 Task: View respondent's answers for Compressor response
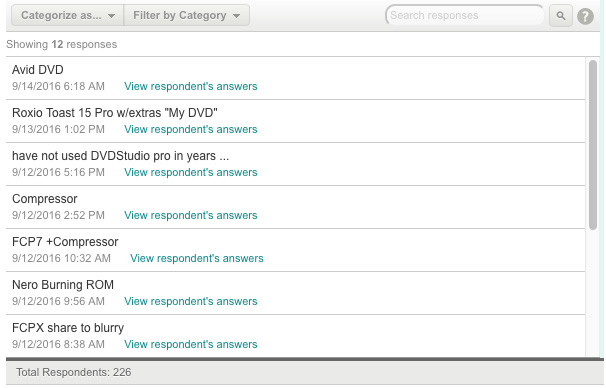coord(191,215)
